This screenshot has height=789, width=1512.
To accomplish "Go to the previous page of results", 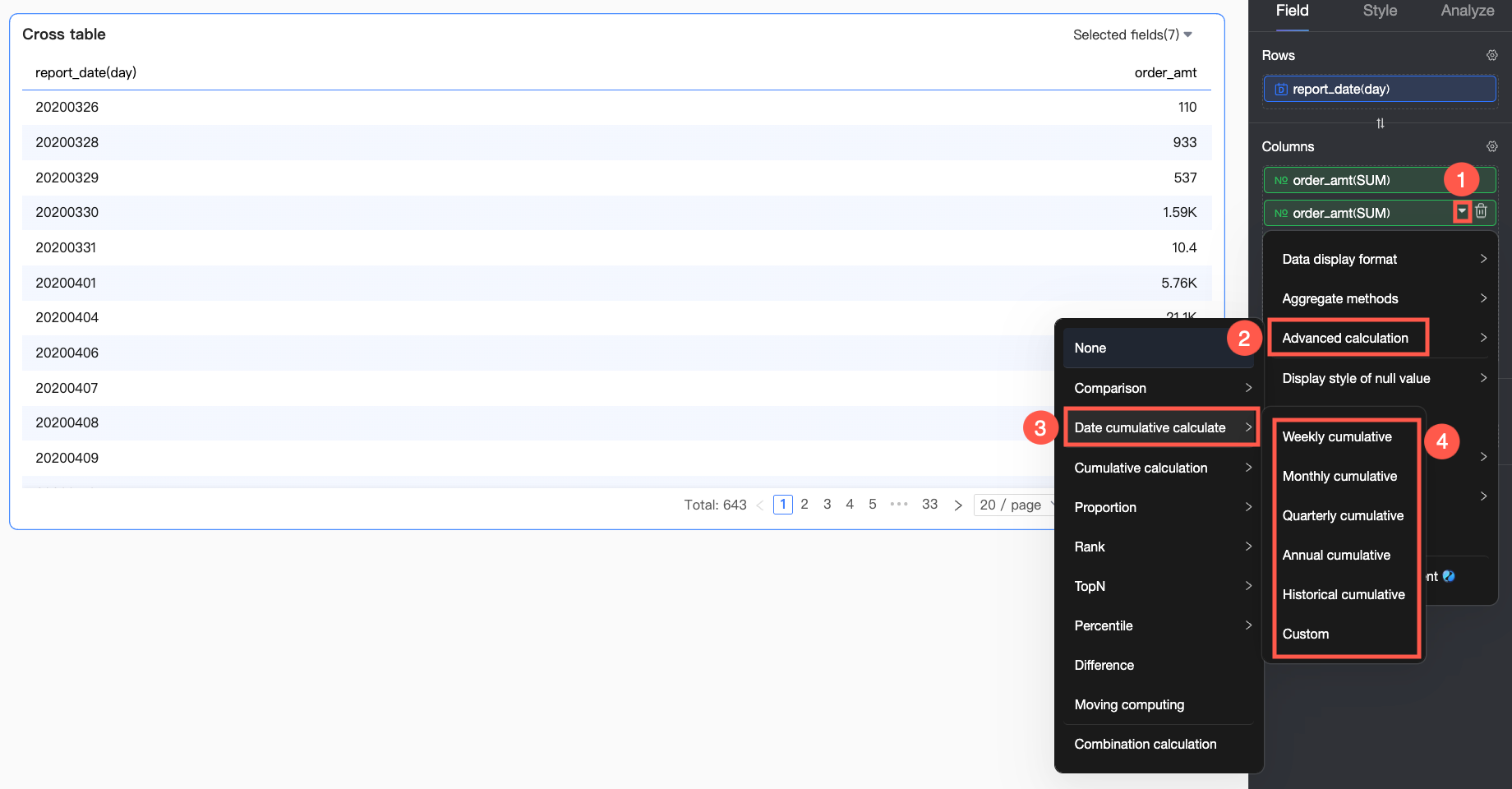I will pos(759,505).
